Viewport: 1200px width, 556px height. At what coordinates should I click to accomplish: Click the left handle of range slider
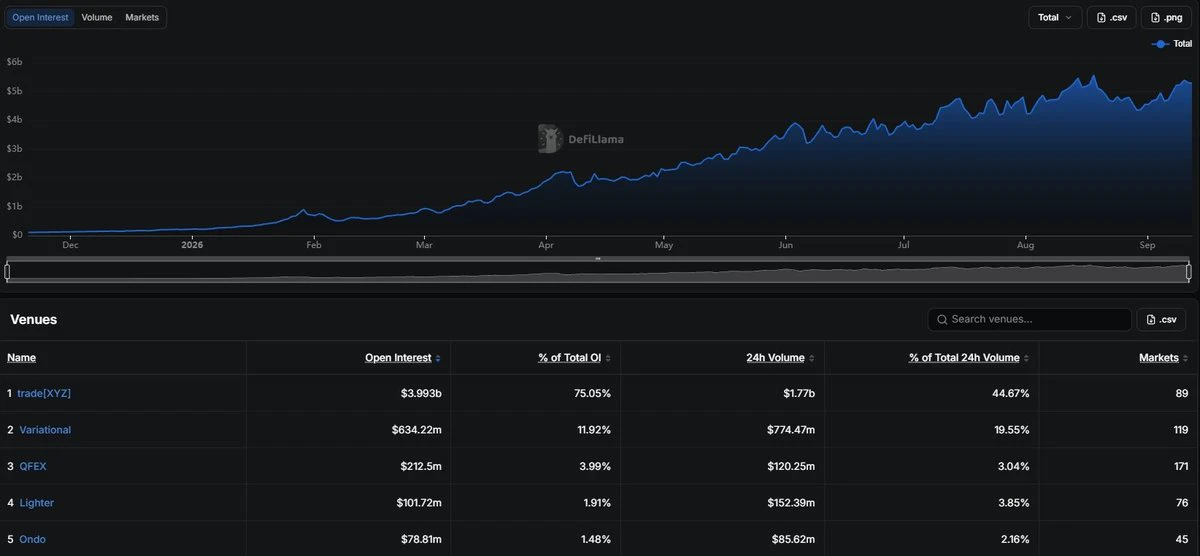pos(8,271)
